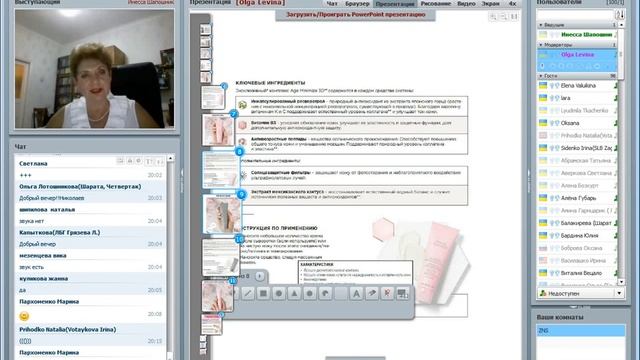Select the Презентация tab
Screen dimensions: 640x360
pyautogui.click(x=394, y=4)
